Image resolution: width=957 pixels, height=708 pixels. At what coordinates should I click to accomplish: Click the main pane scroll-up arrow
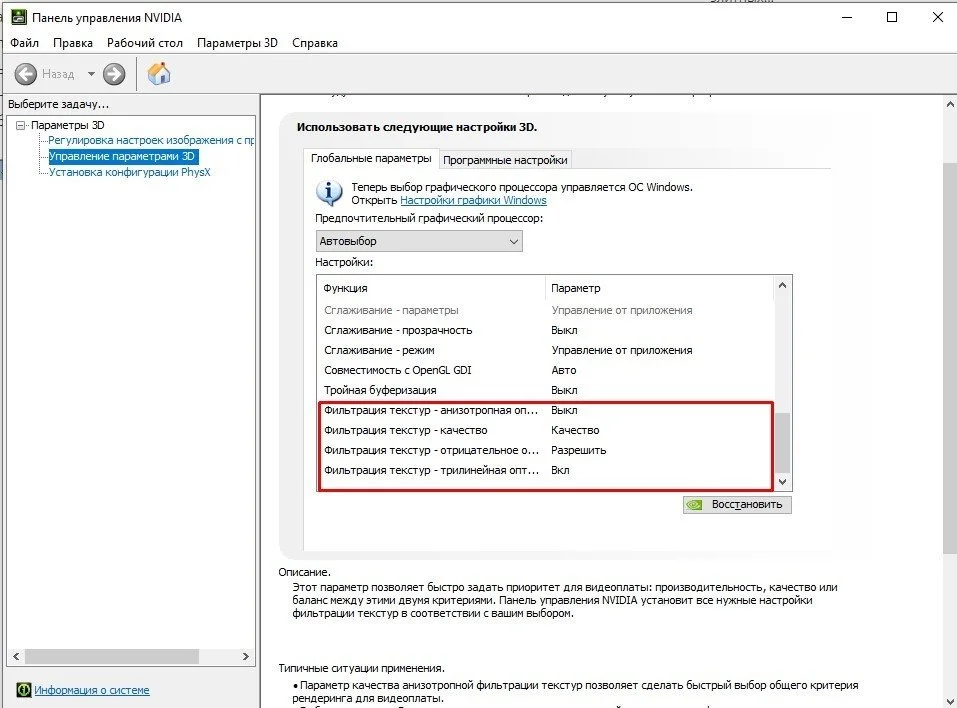click(950, 104)
